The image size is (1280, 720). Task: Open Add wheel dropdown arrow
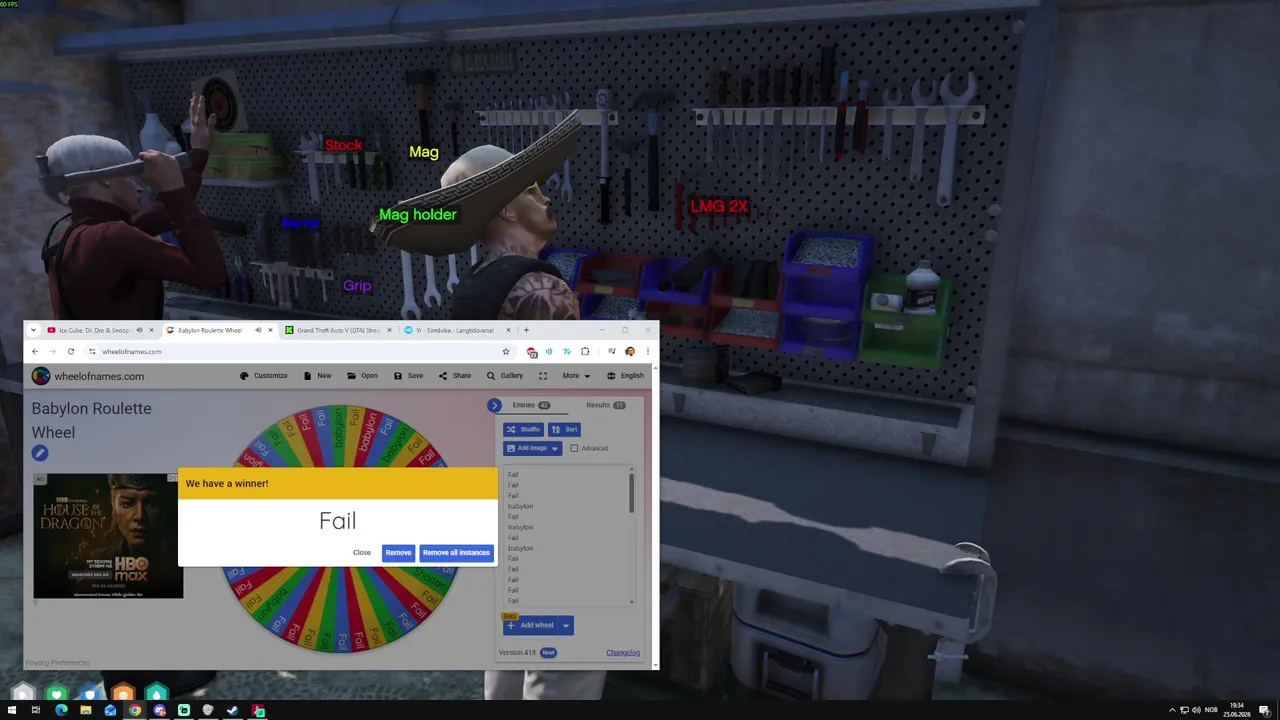566,625
